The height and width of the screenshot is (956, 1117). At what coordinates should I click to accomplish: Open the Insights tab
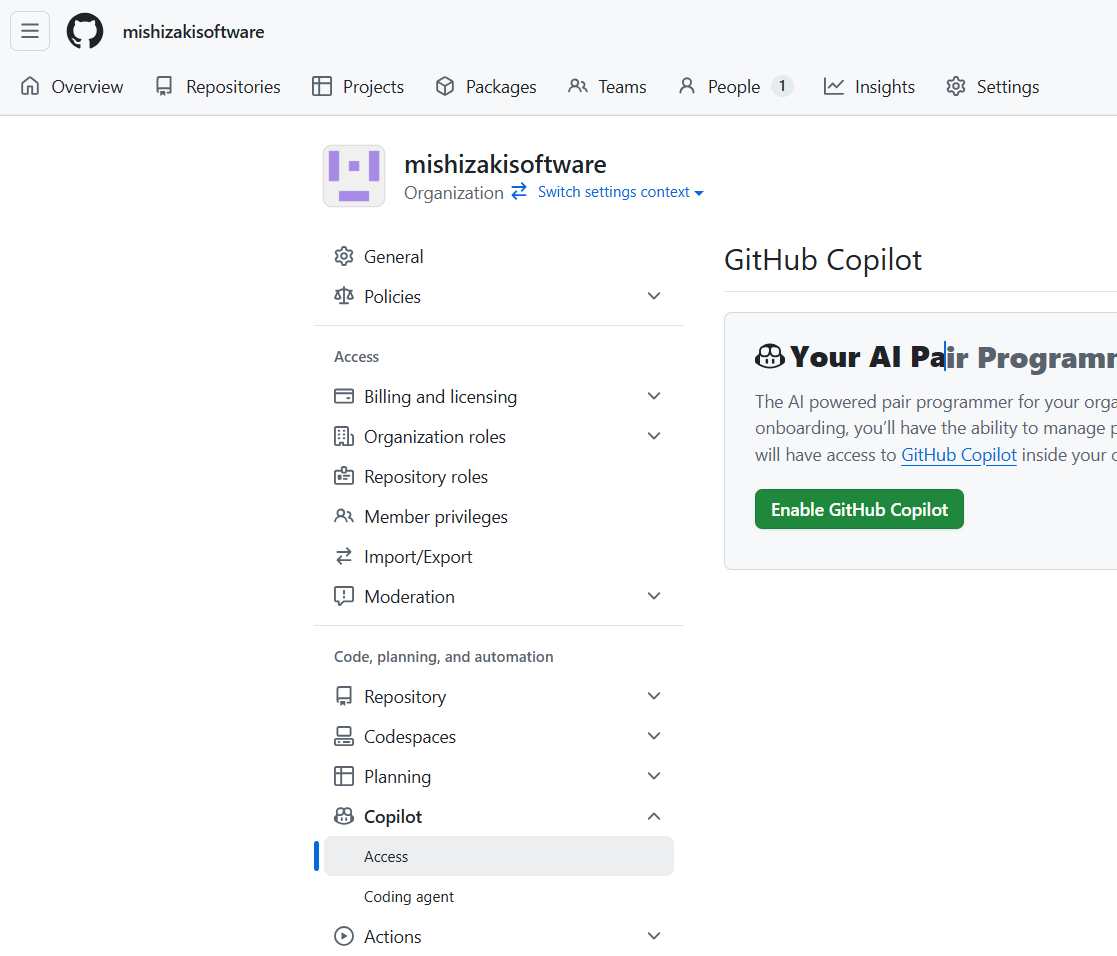tap(869, 87)
